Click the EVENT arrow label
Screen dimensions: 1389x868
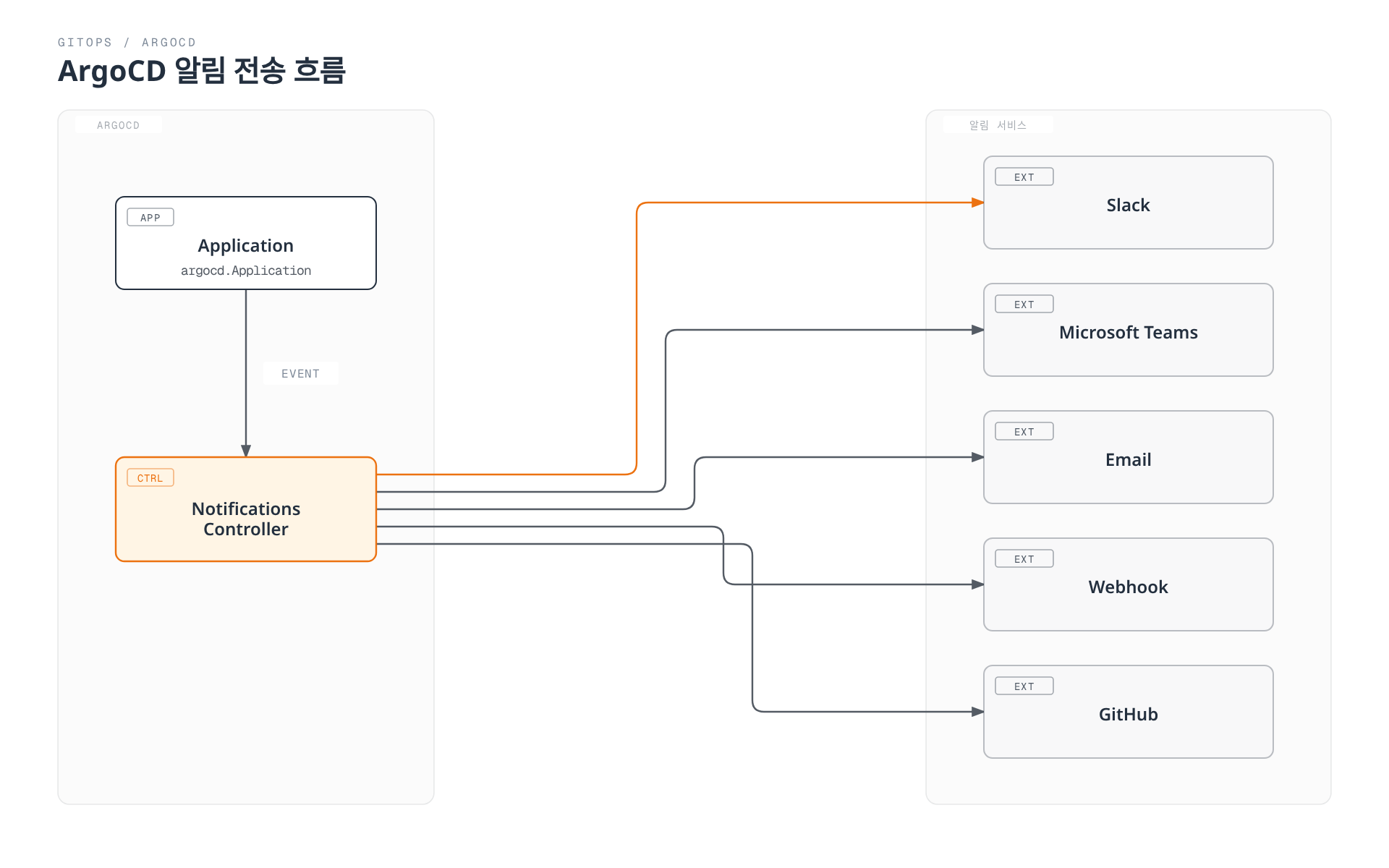pos(300,373)
